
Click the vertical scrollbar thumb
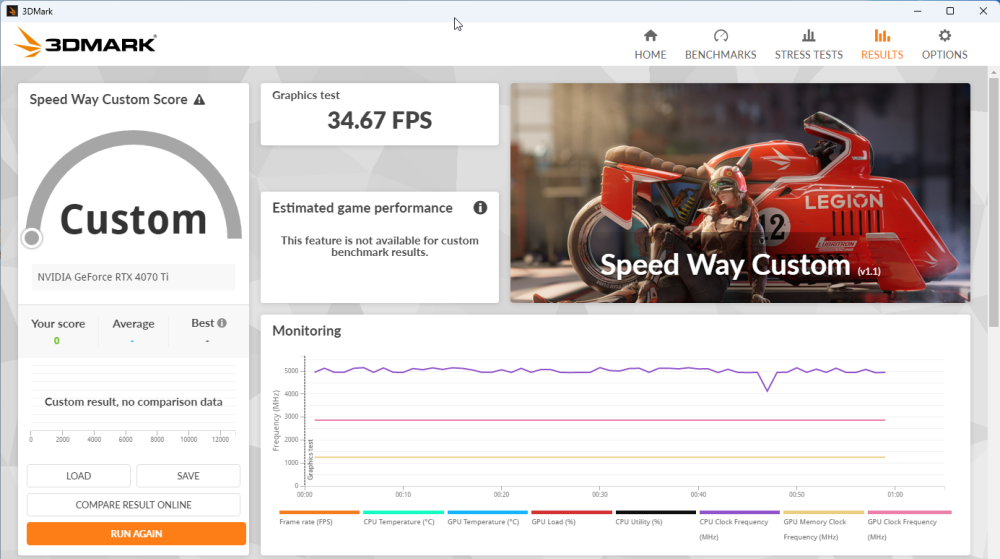pyautogui.click(x=993, y=203)
